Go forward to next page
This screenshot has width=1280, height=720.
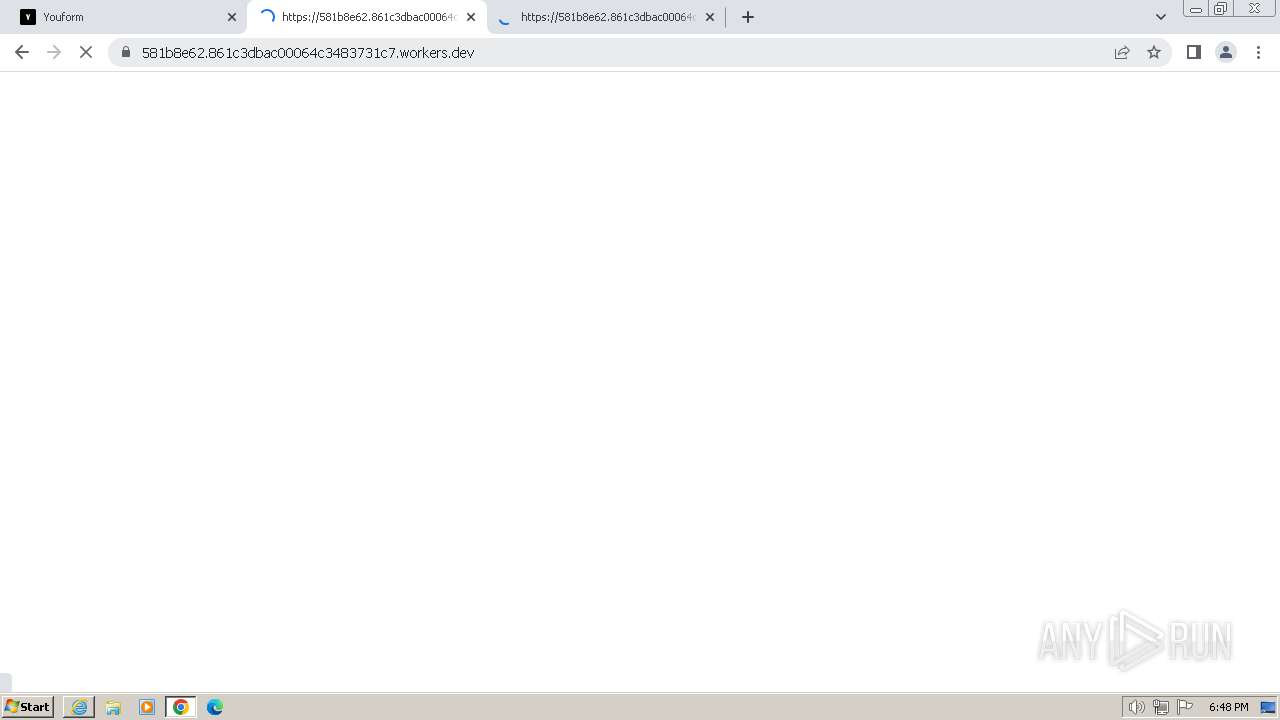click(x=54, y=52)
